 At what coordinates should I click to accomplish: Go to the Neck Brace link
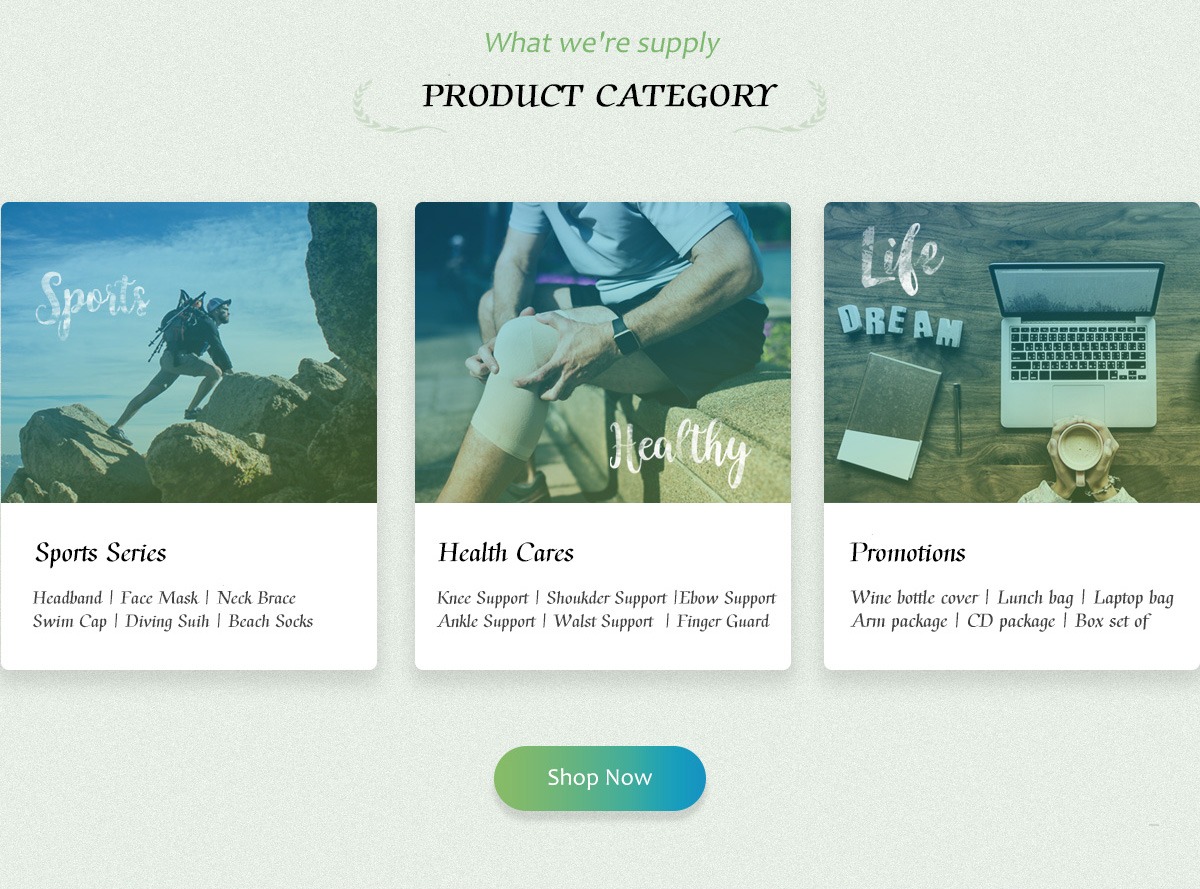click(256, 598)
